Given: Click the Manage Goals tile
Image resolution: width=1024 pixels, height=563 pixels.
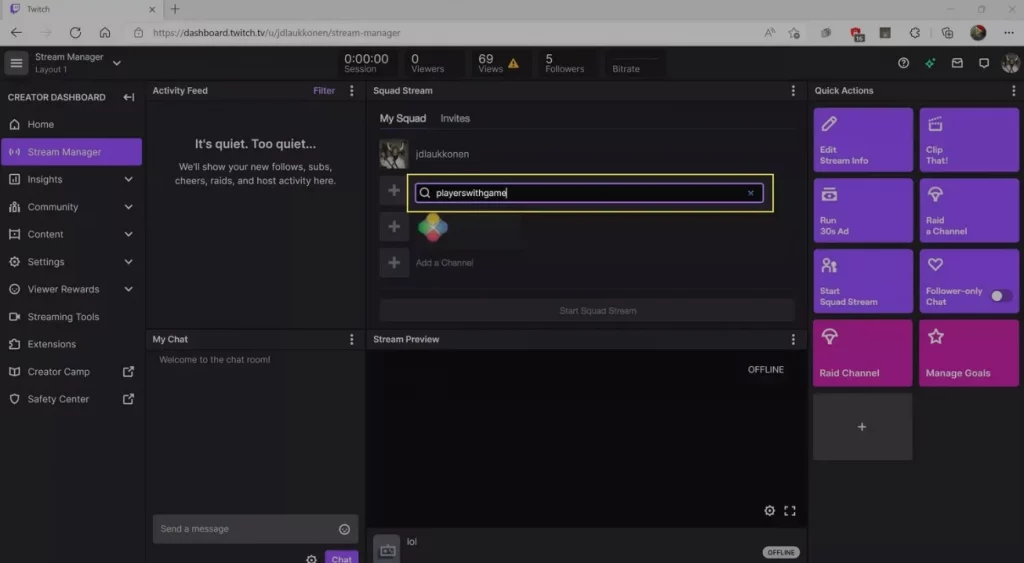Looking at the screenshot, I should [x=968, y=353].
